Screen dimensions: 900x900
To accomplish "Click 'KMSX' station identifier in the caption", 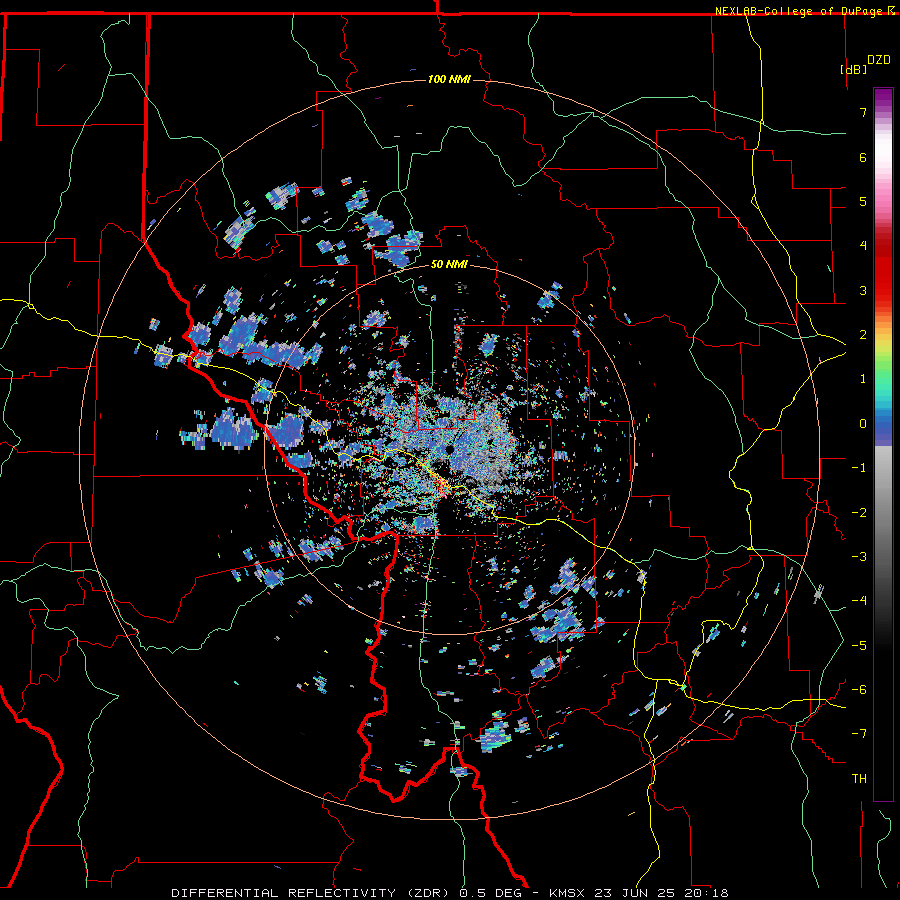I will [568, 893].
